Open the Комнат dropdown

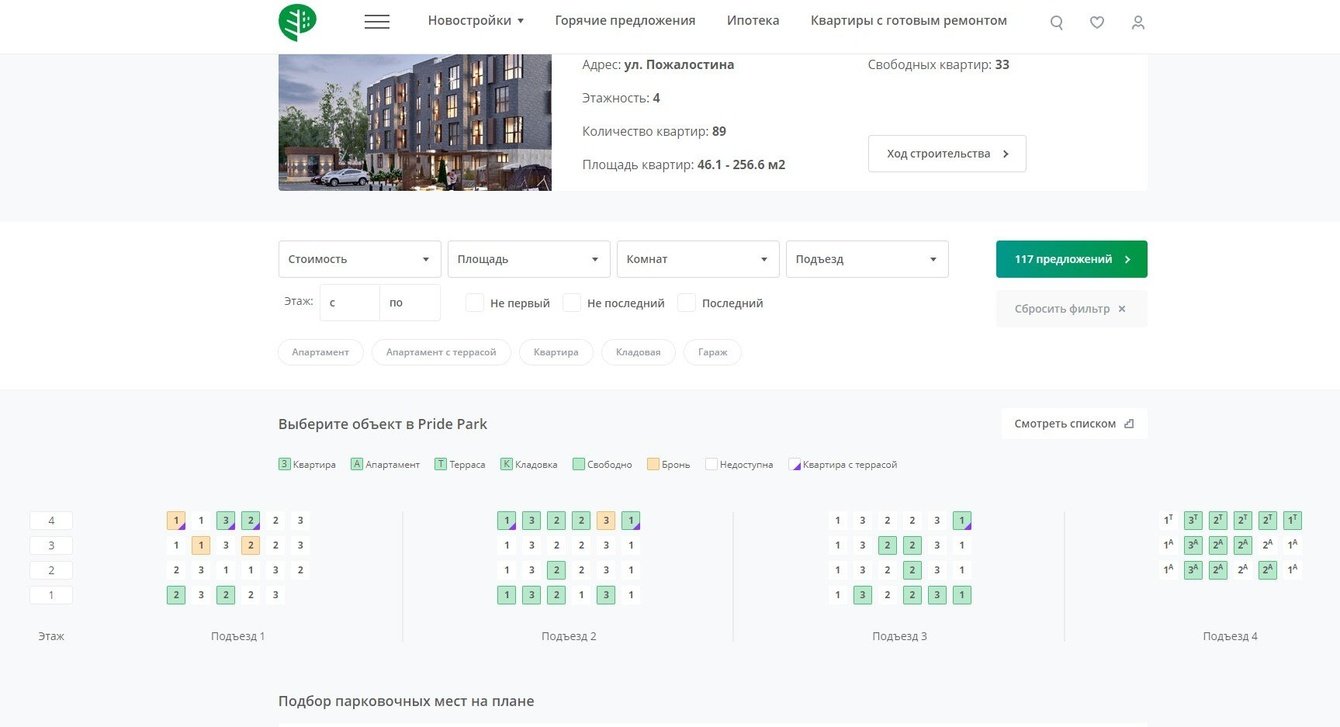coord(698,259)
